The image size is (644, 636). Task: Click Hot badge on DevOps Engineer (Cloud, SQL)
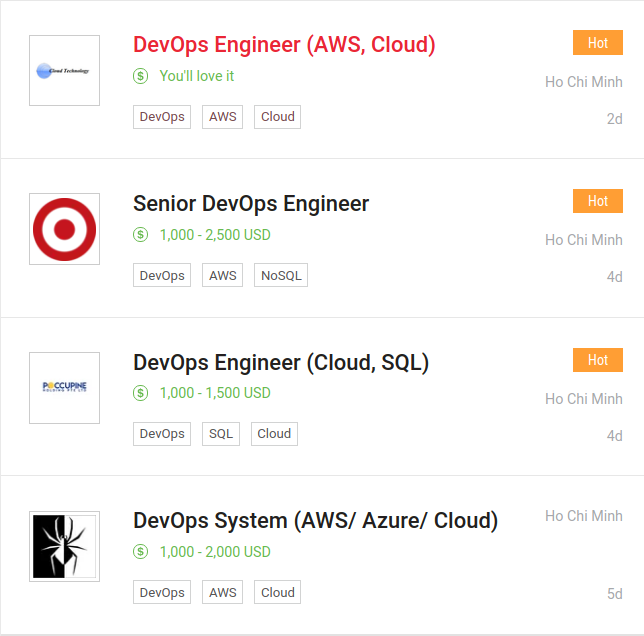point(598,360)
